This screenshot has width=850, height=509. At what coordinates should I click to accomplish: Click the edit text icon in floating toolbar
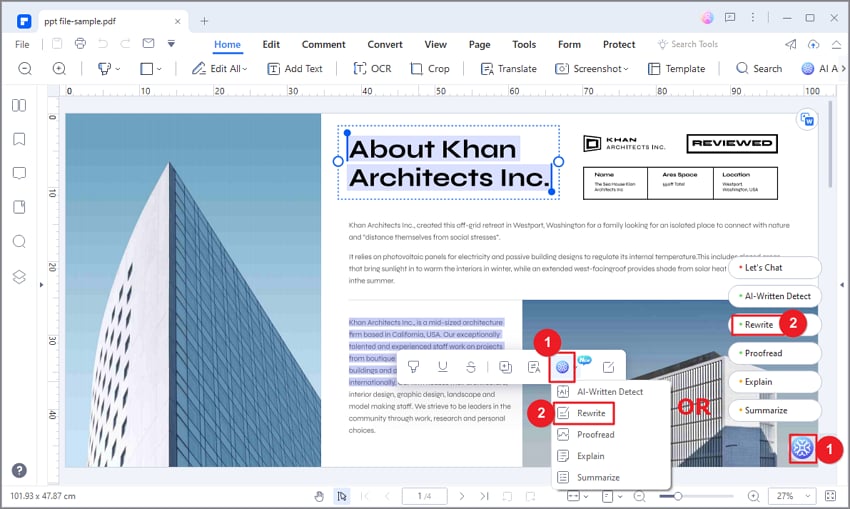coord(608,367)
